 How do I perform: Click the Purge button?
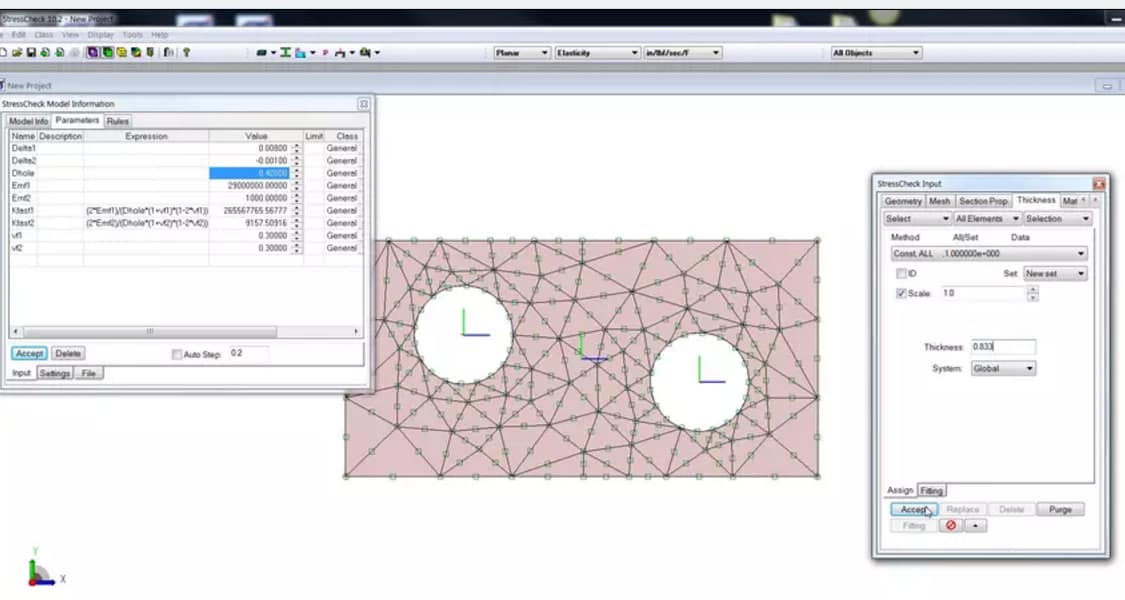(x=1060, y=510)
